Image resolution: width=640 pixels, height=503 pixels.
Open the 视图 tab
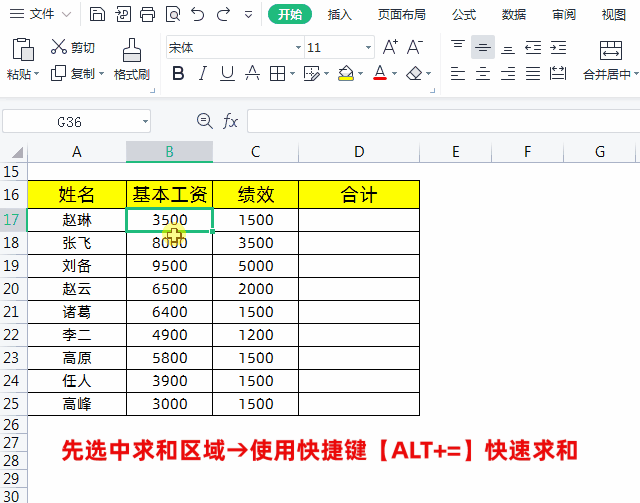(x=614, y=15)
